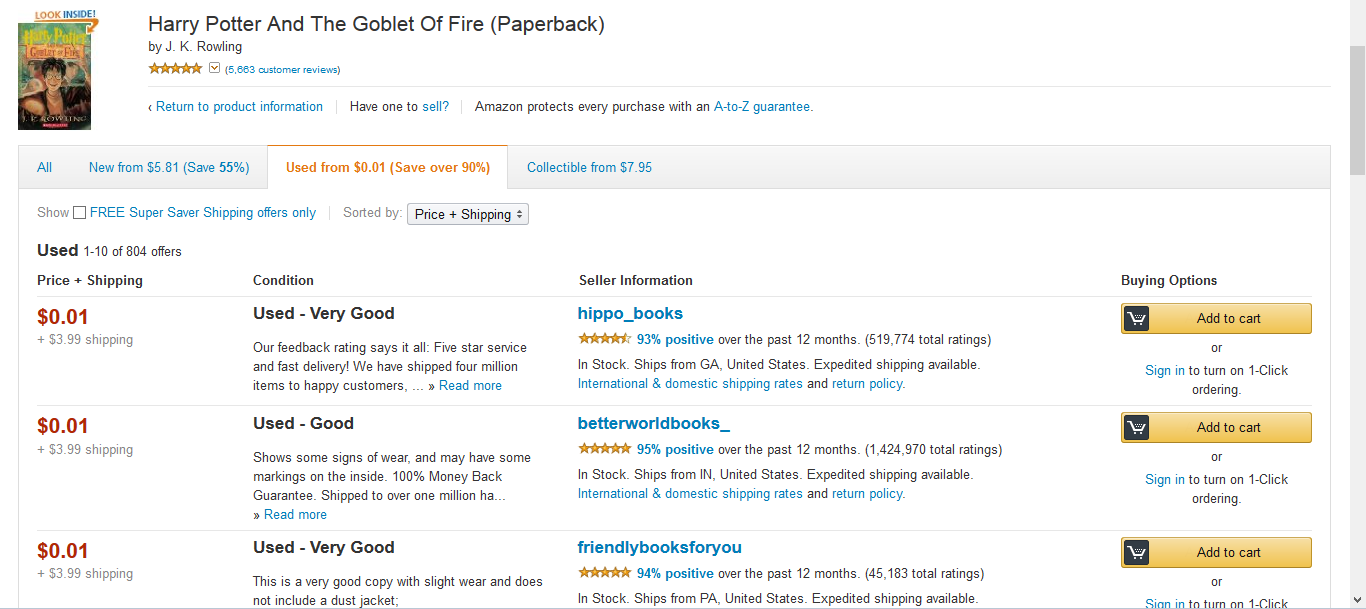Screen dimensions: 1366x609
Task: Click Return to product information link
Action: click(239, 106)
